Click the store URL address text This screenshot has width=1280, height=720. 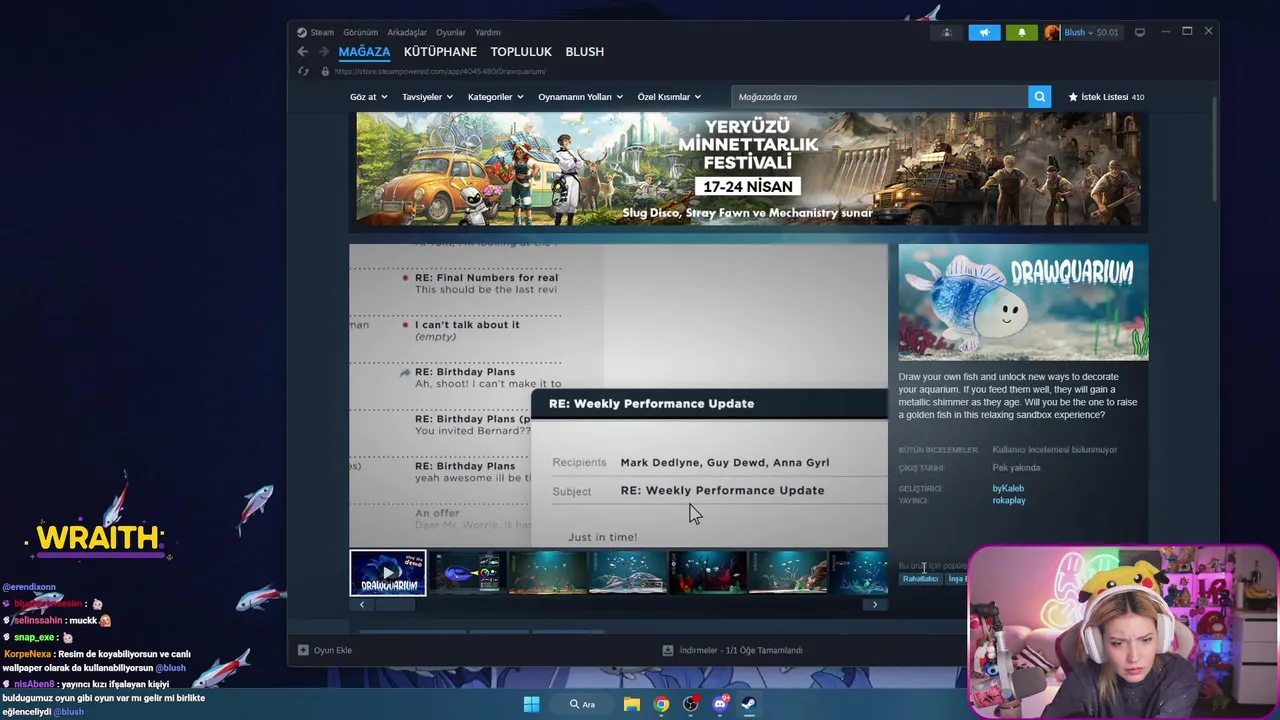tap(440, 71)
